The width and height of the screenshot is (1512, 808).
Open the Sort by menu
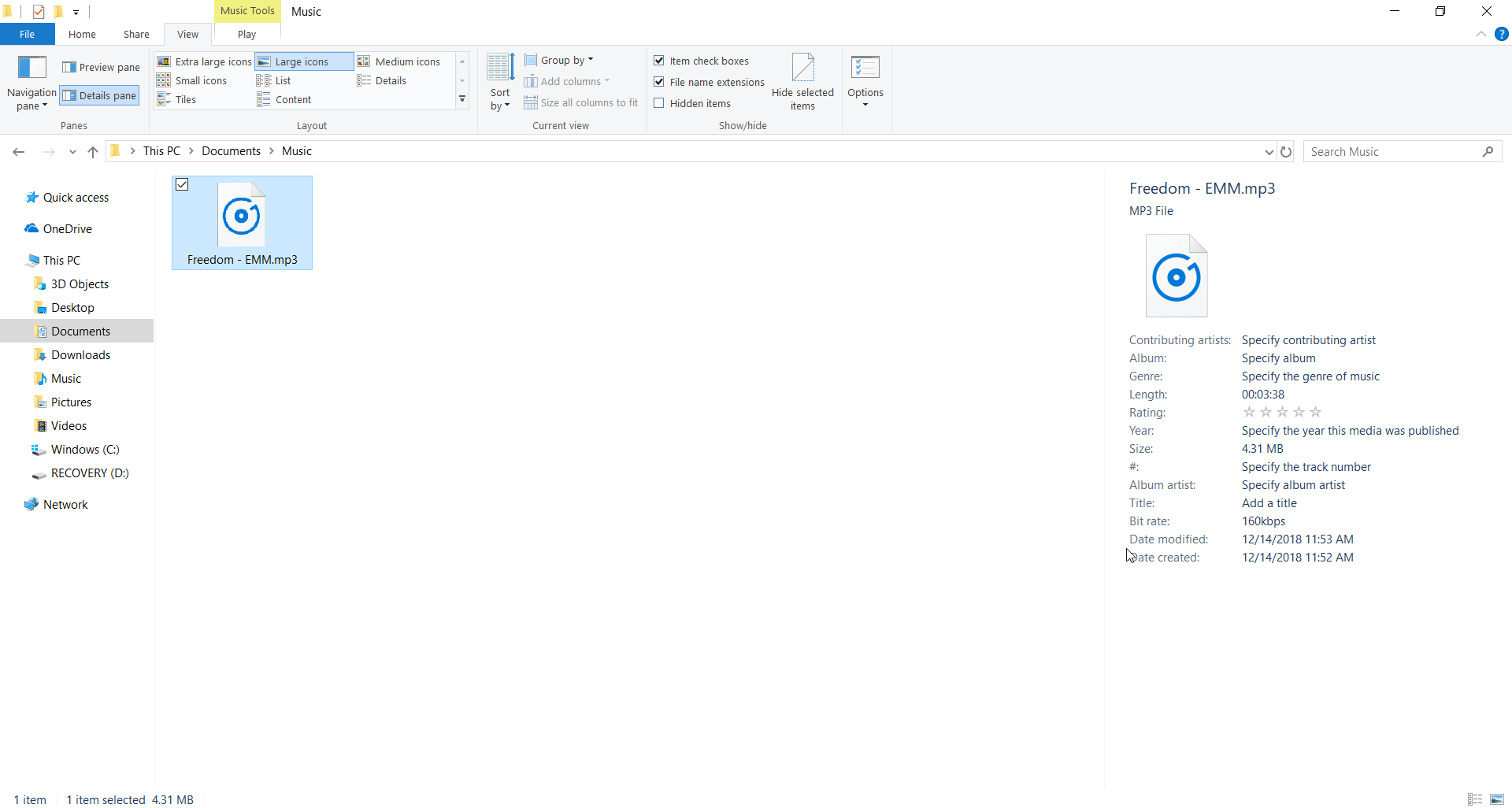(500, 83)
